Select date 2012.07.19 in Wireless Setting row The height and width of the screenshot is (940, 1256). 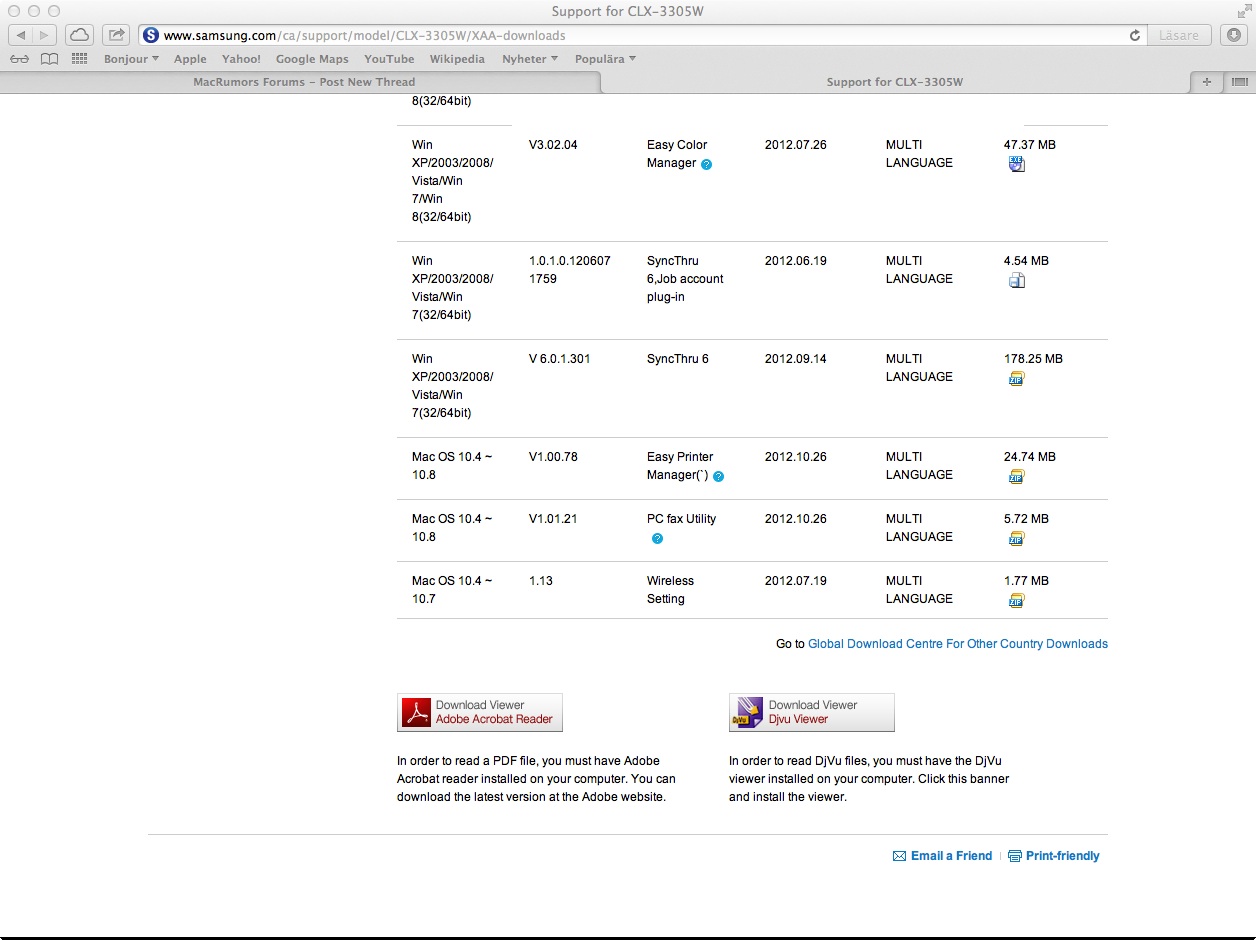pos(796,581)
